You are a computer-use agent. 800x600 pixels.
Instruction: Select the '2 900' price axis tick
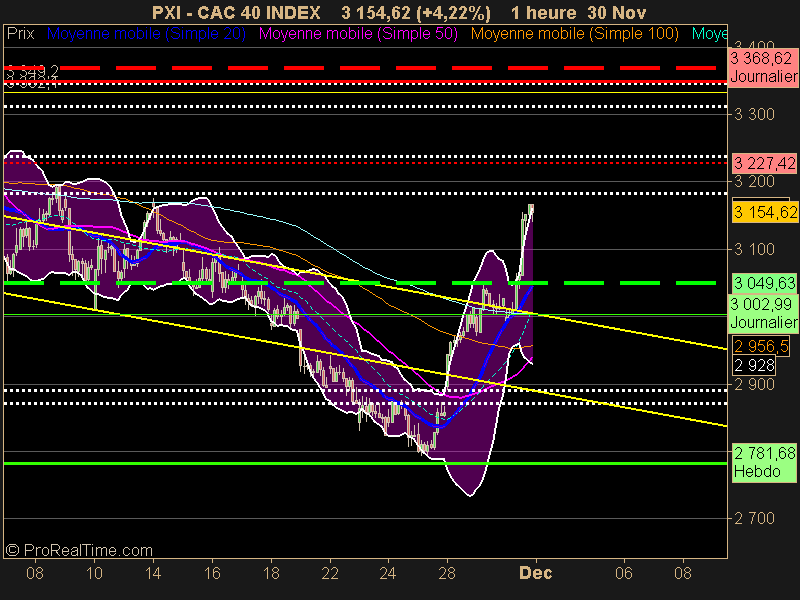tap(754, 384)
